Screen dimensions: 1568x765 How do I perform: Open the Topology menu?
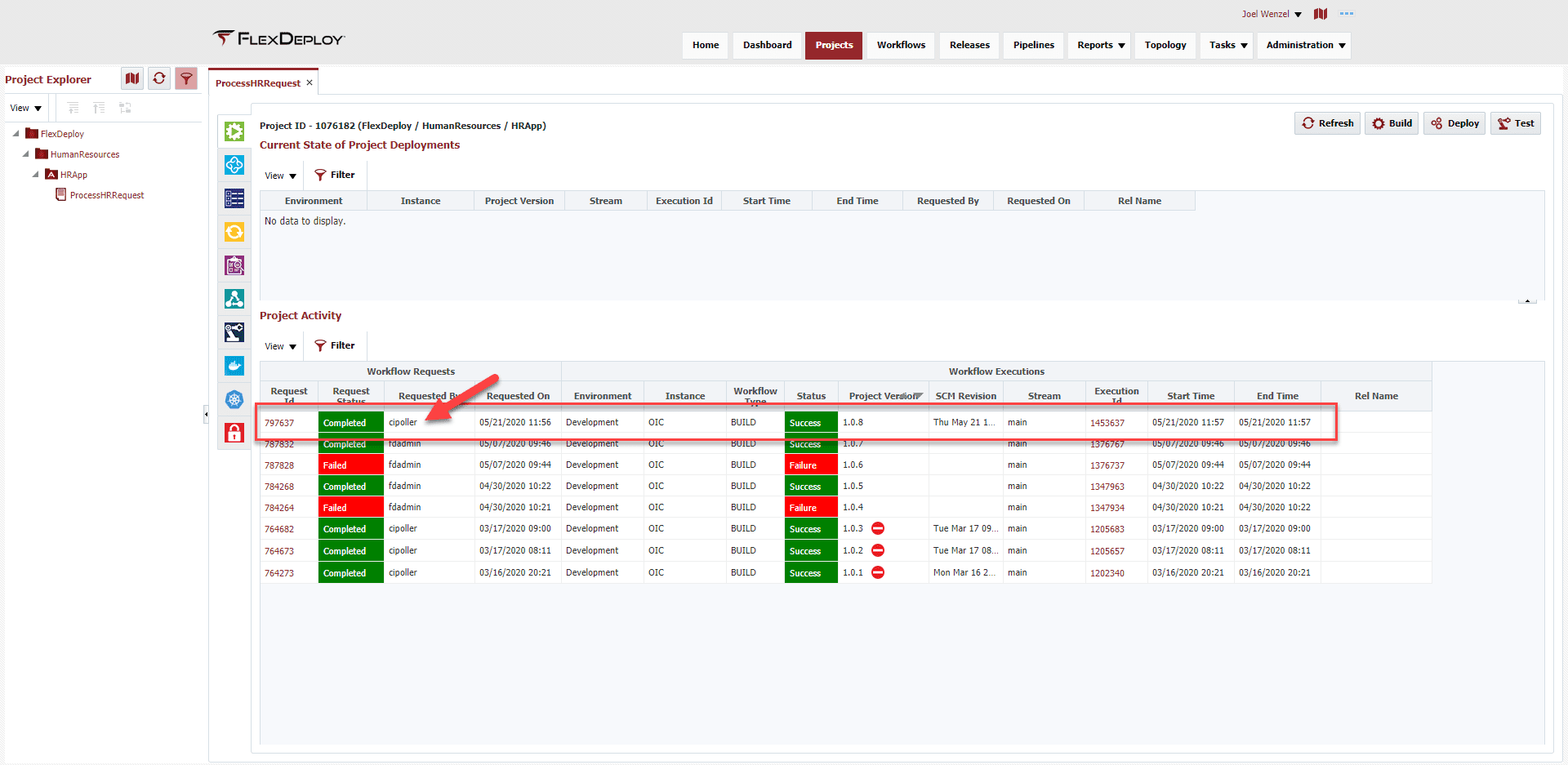(x=1165, y=45)
